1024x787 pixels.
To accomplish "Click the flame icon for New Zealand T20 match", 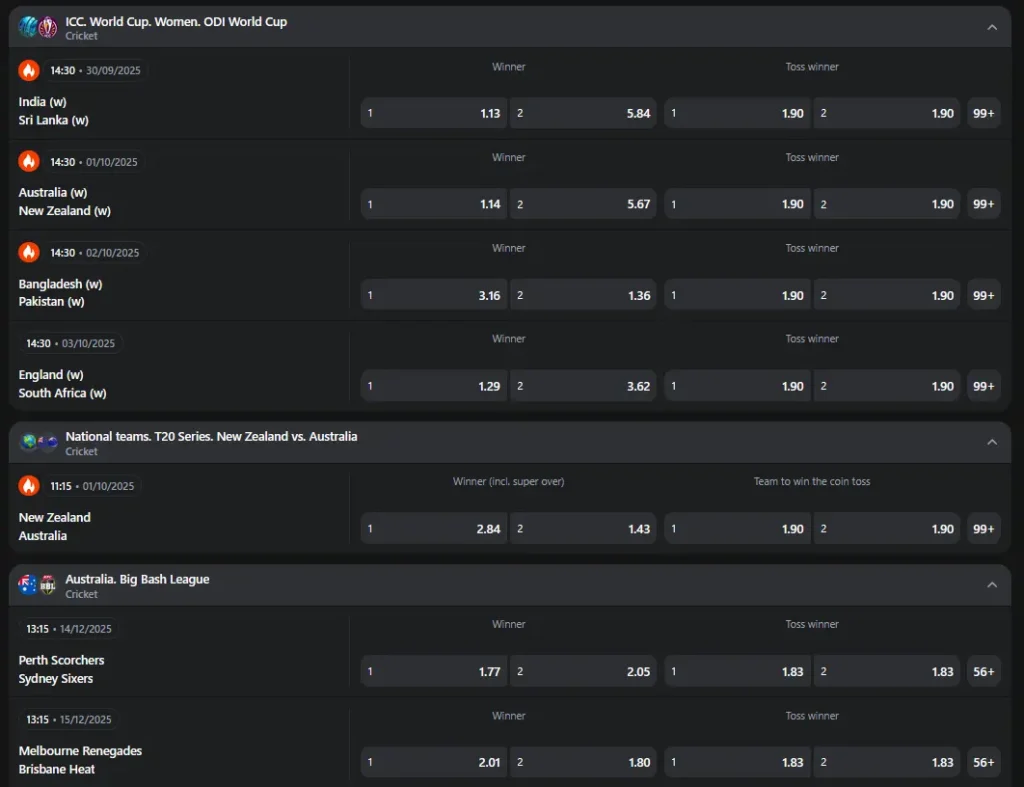I will [29, 486].
